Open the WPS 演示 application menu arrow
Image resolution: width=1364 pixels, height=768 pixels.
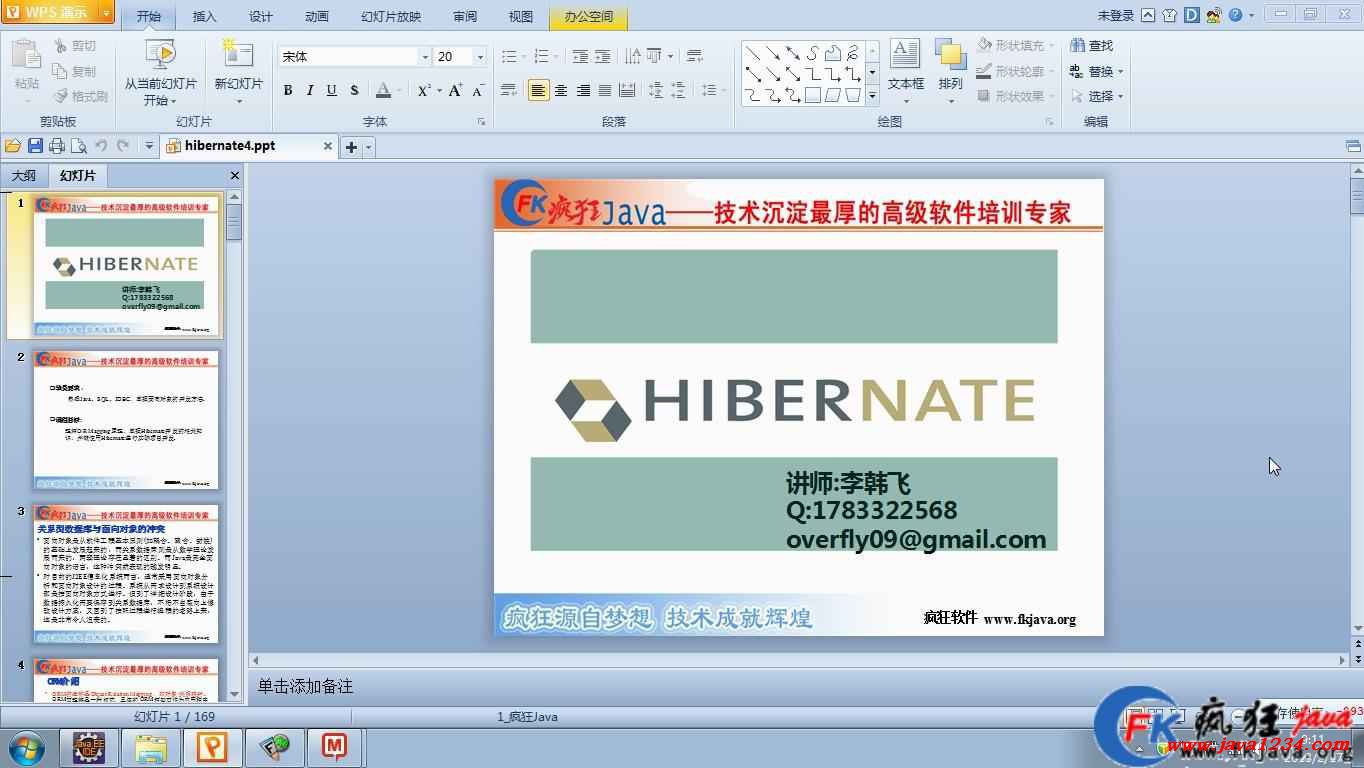pos(106,12)
